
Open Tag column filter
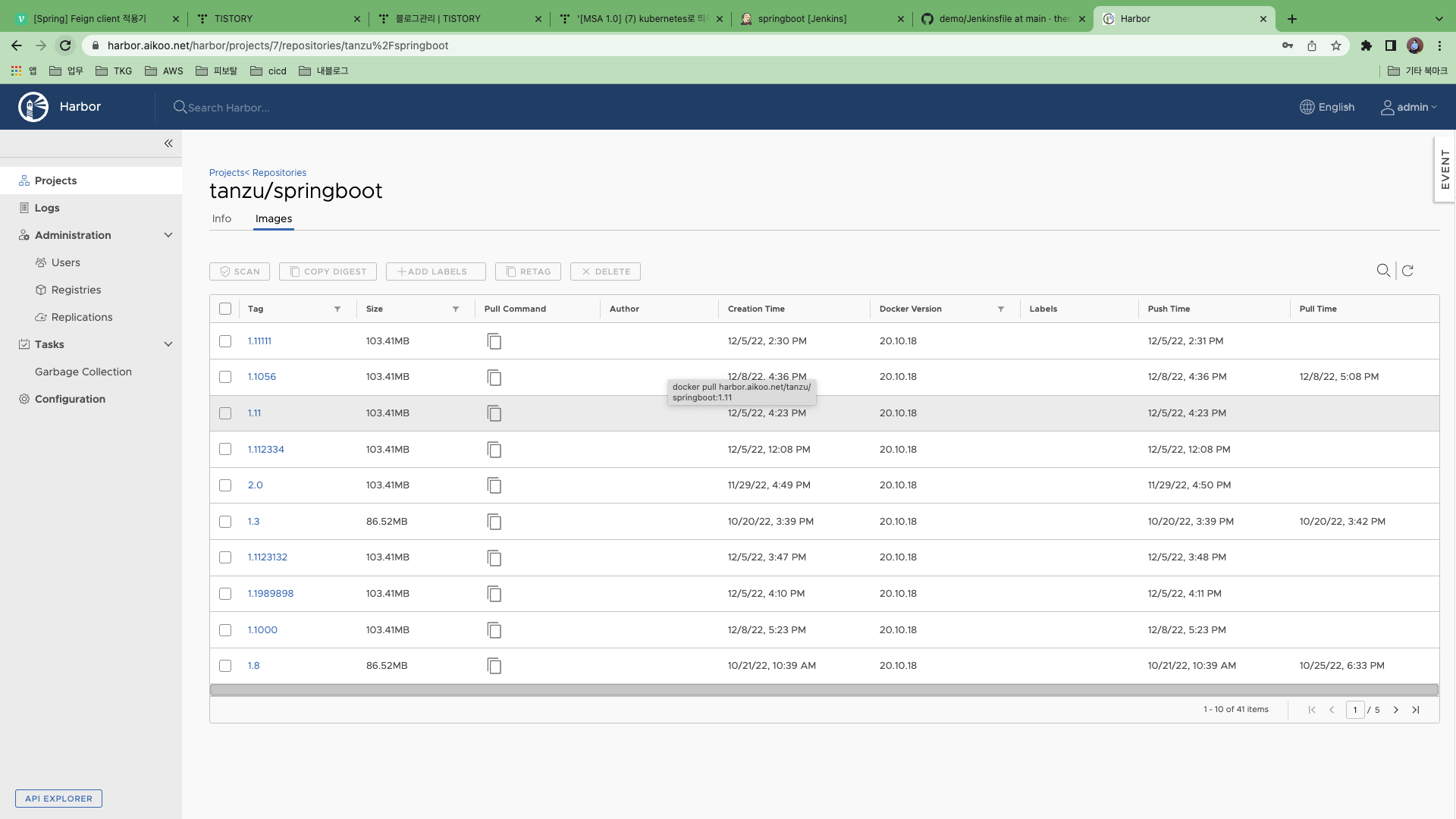[337, 309]
